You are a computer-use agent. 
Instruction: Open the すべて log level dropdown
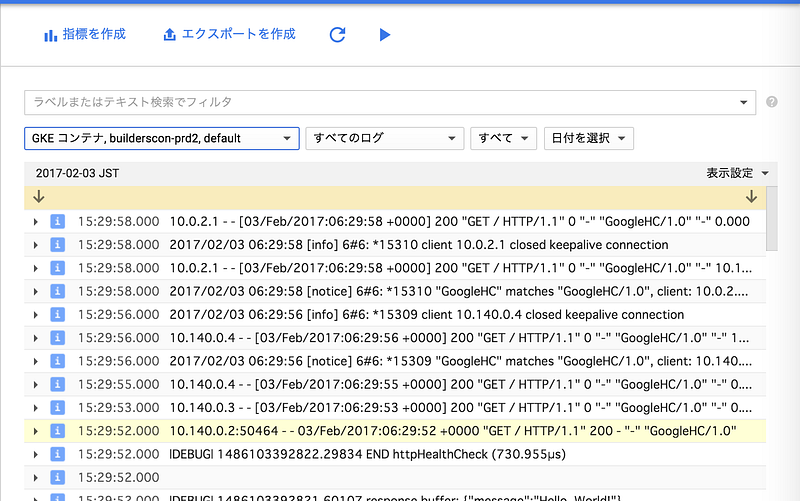click(x=504, y=138)
